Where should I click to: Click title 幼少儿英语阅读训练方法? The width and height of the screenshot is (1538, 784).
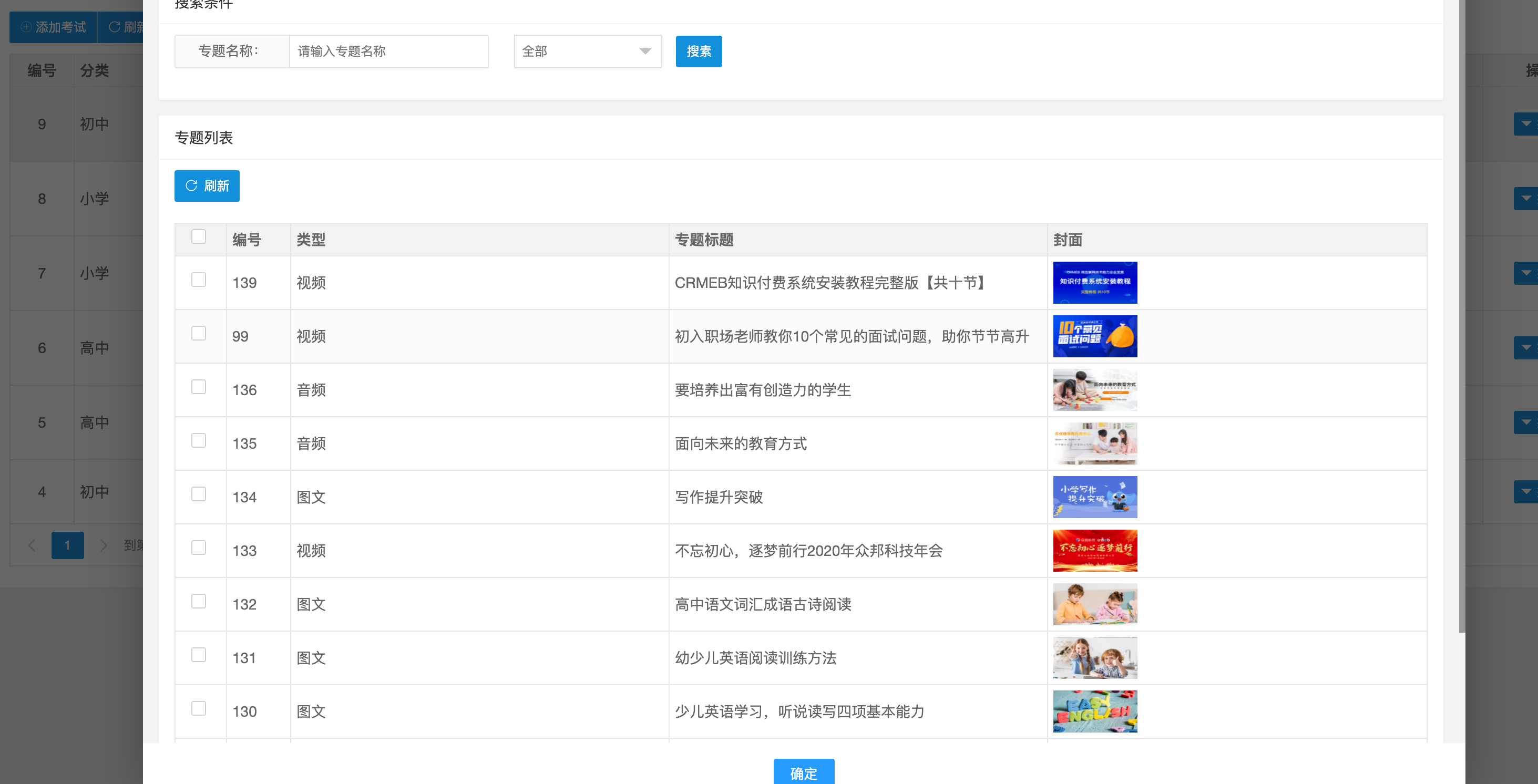755,658
